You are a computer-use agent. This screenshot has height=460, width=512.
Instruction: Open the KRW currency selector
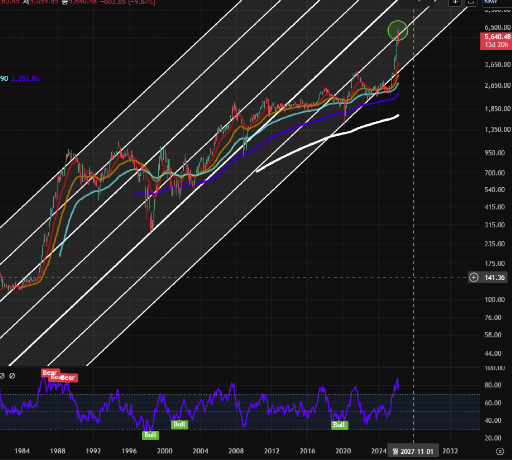coord(491,2)
